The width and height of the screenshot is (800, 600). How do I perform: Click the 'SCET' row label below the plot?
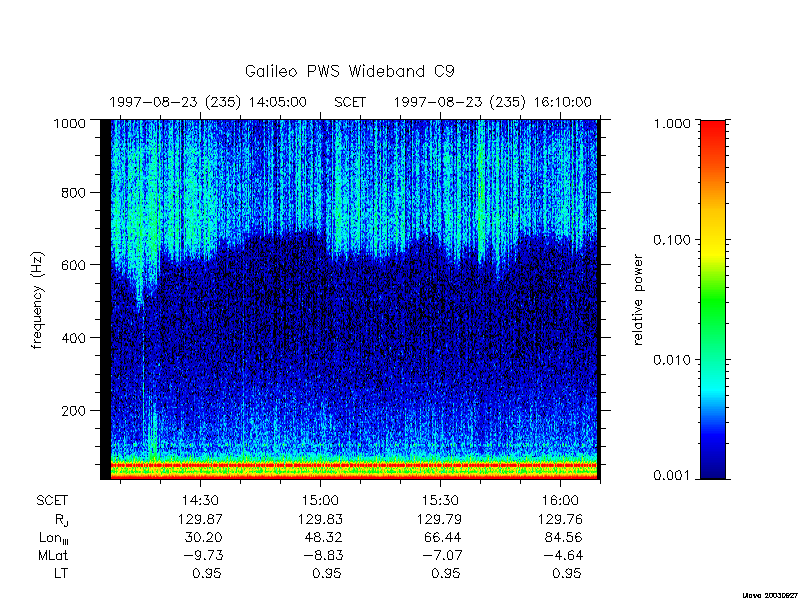pyautogui.click(x=52, y=501)
